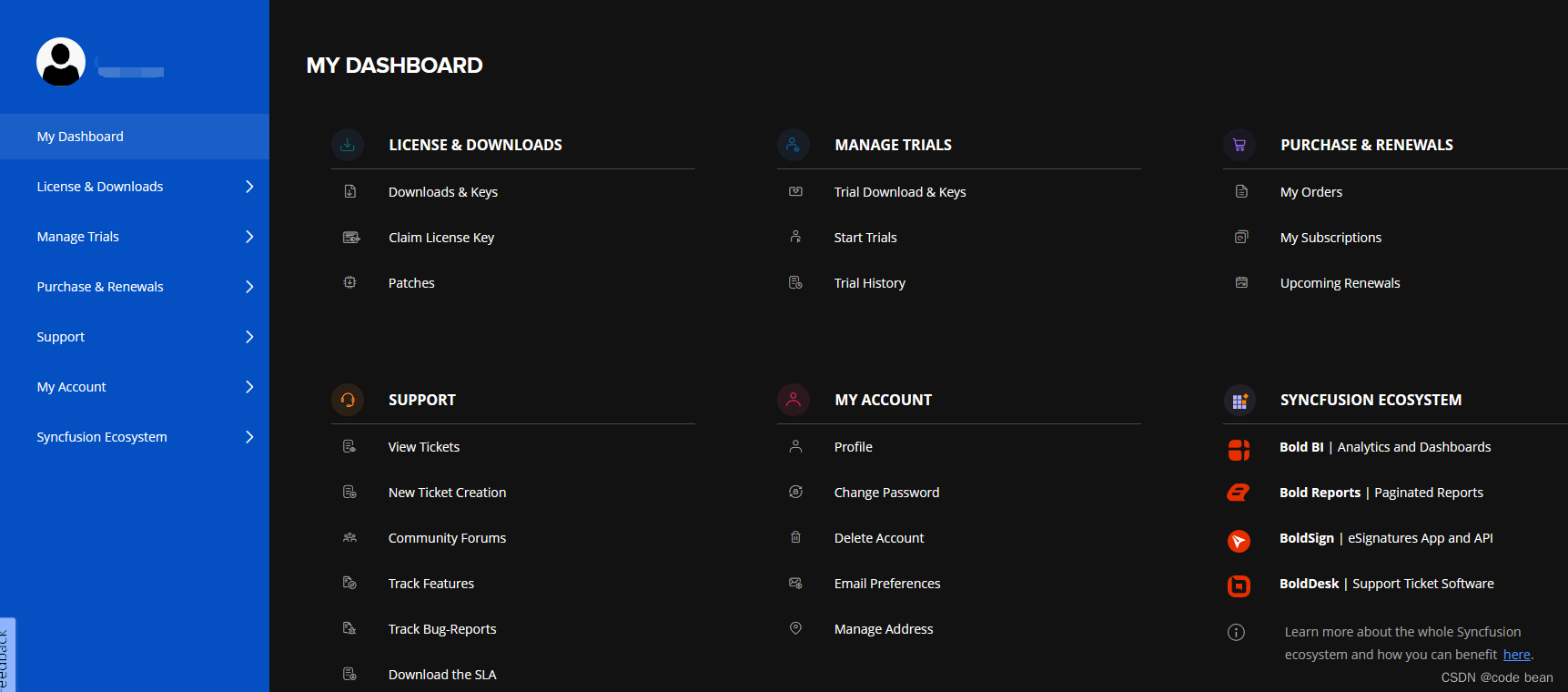The height and width of the screenshot is (692, 1568).
Task: Click the My Subscriptions icon
Action: [1241, 237]
